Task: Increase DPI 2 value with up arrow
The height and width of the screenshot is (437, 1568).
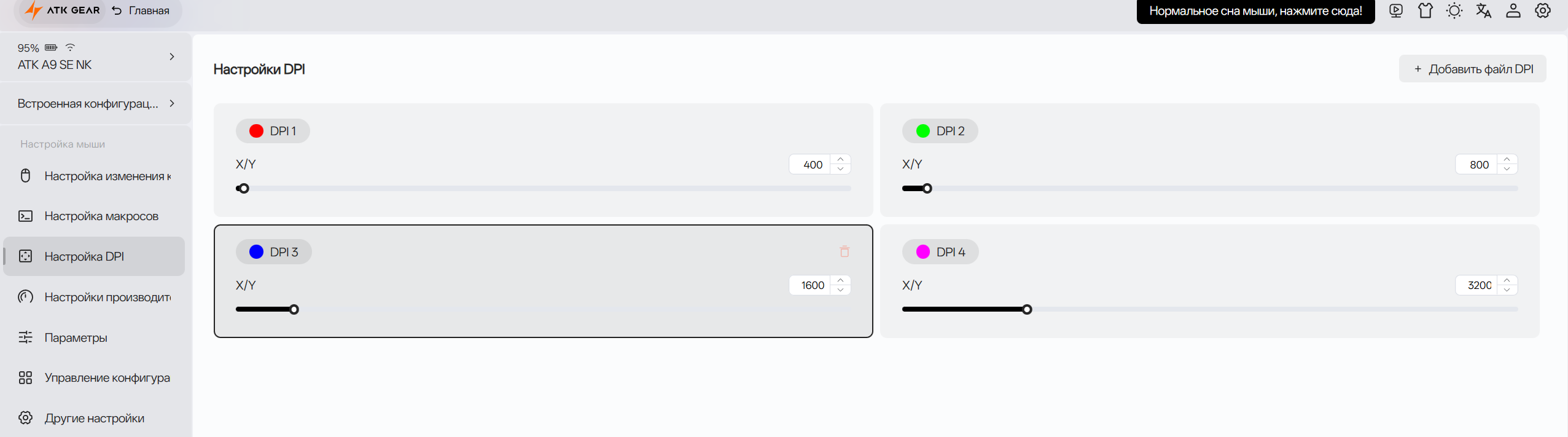Action: coord(1507,160)
